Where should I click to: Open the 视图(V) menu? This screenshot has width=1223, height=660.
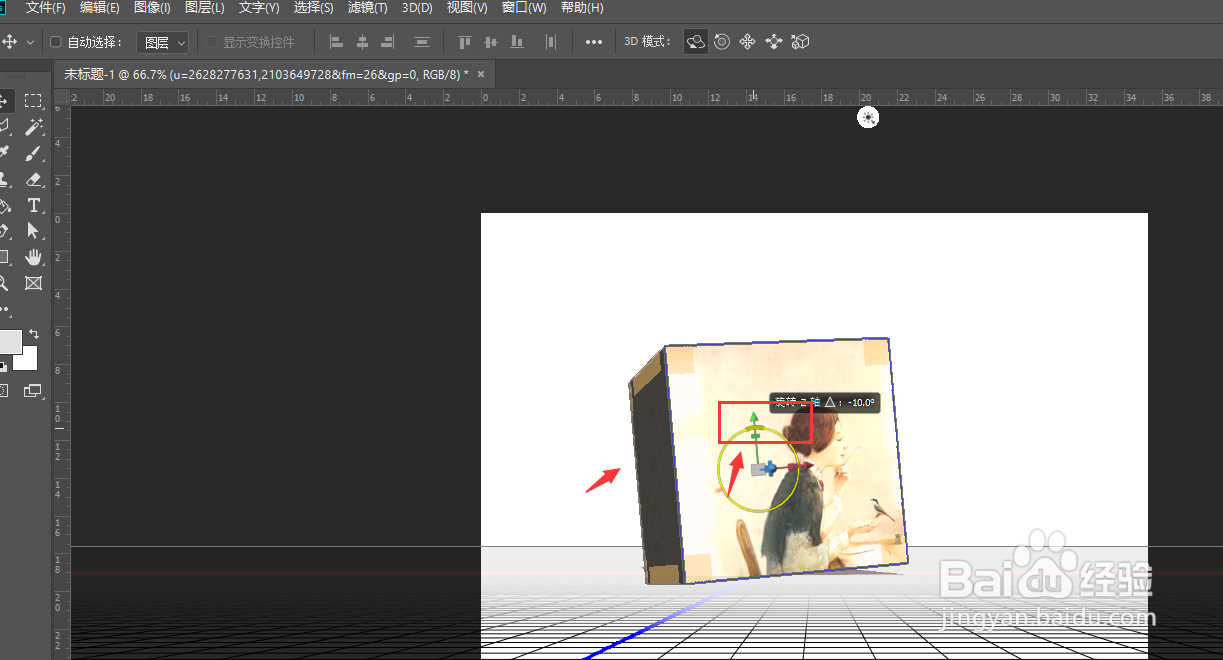(467, 8)
